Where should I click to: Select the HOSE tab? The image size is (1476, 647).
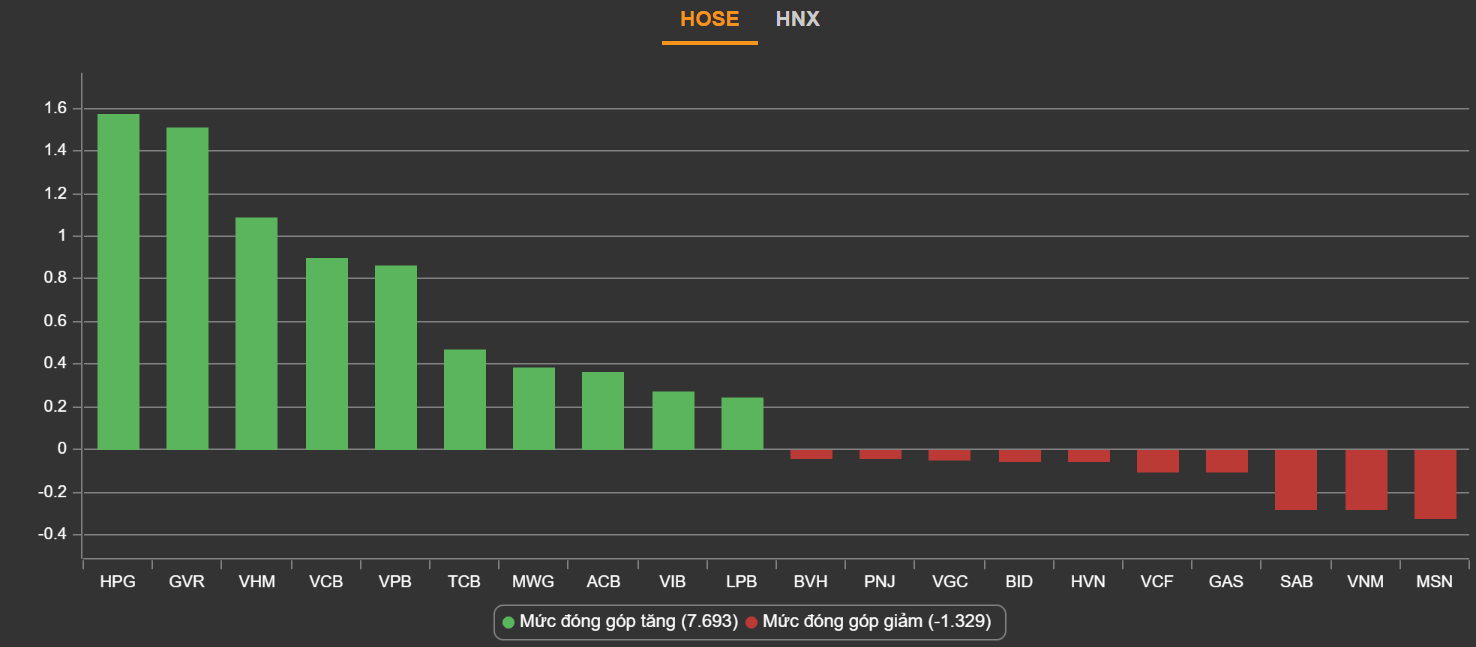pos(709,19)
